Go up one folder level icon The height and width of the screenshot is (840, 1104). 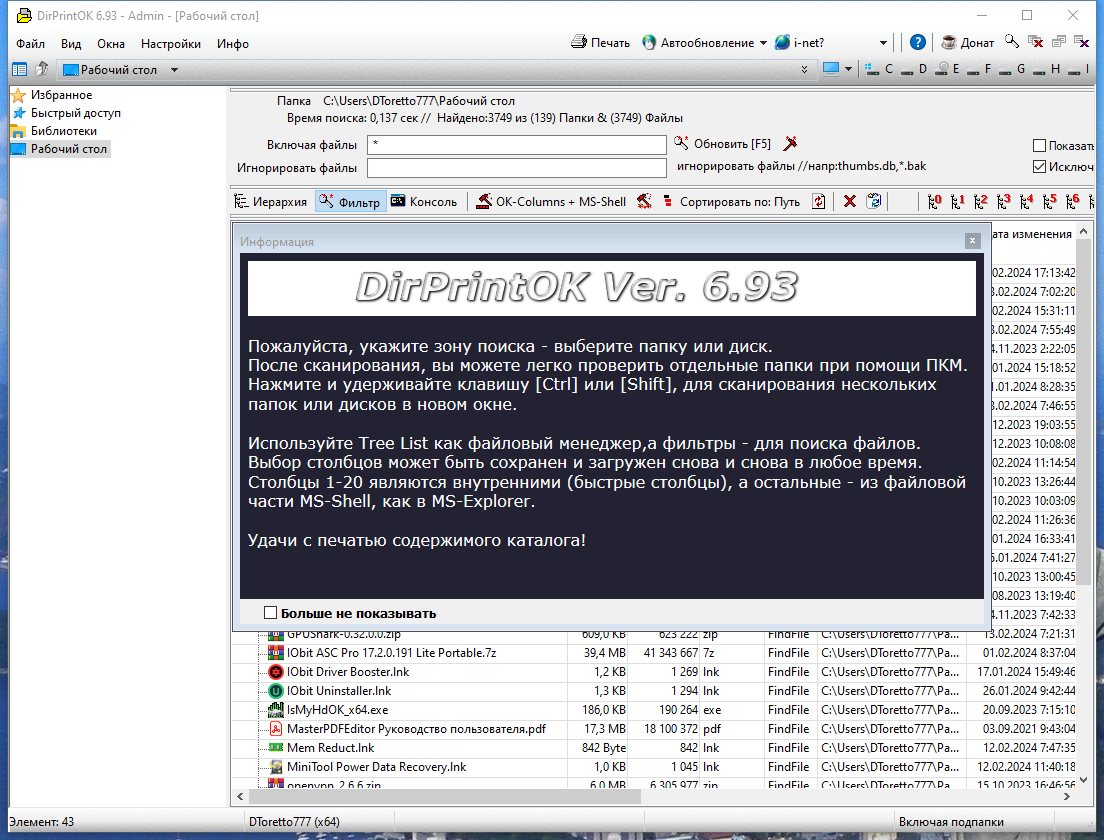42,69
